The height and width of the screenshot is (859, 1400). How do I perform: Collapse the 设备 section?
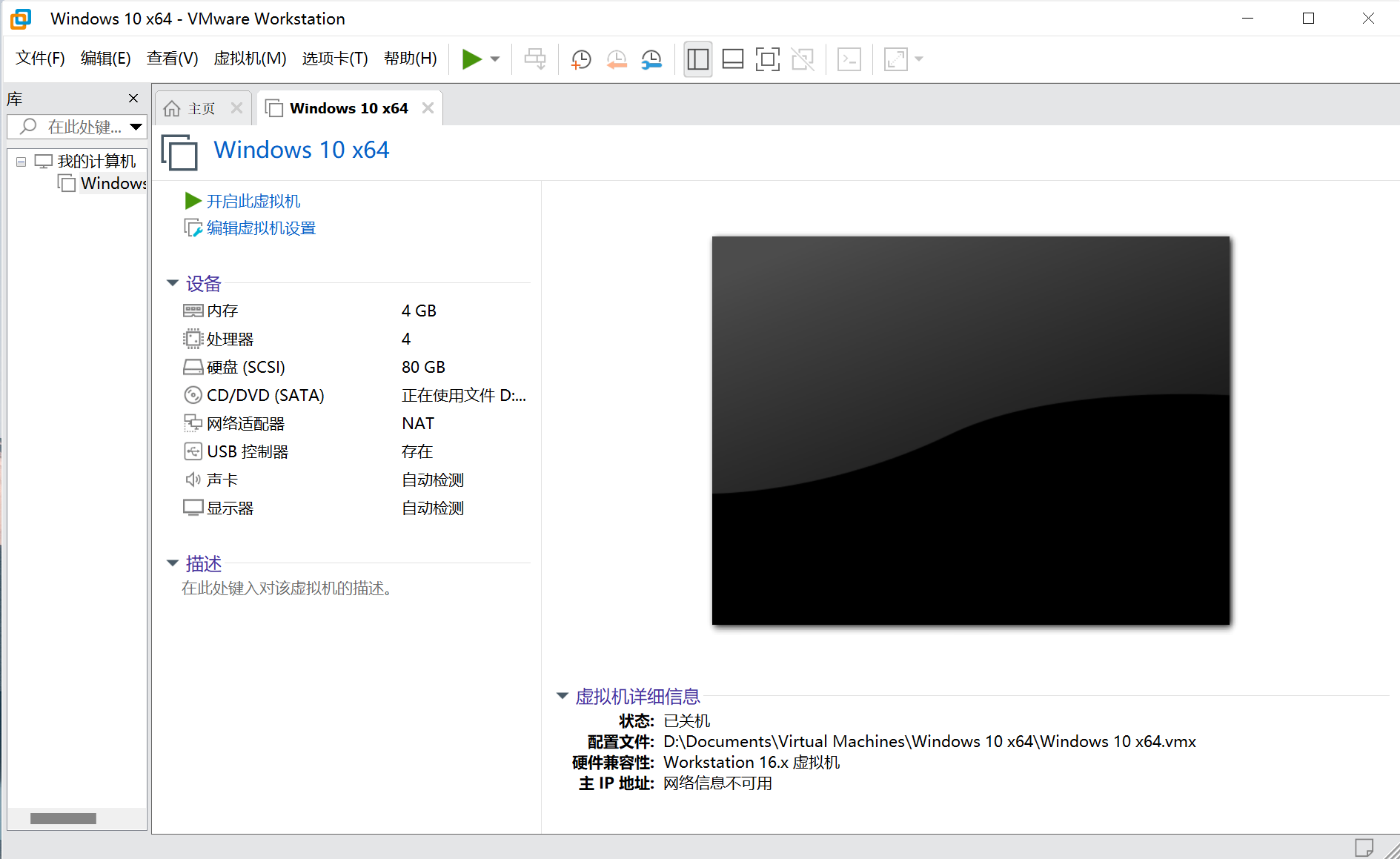173,283
